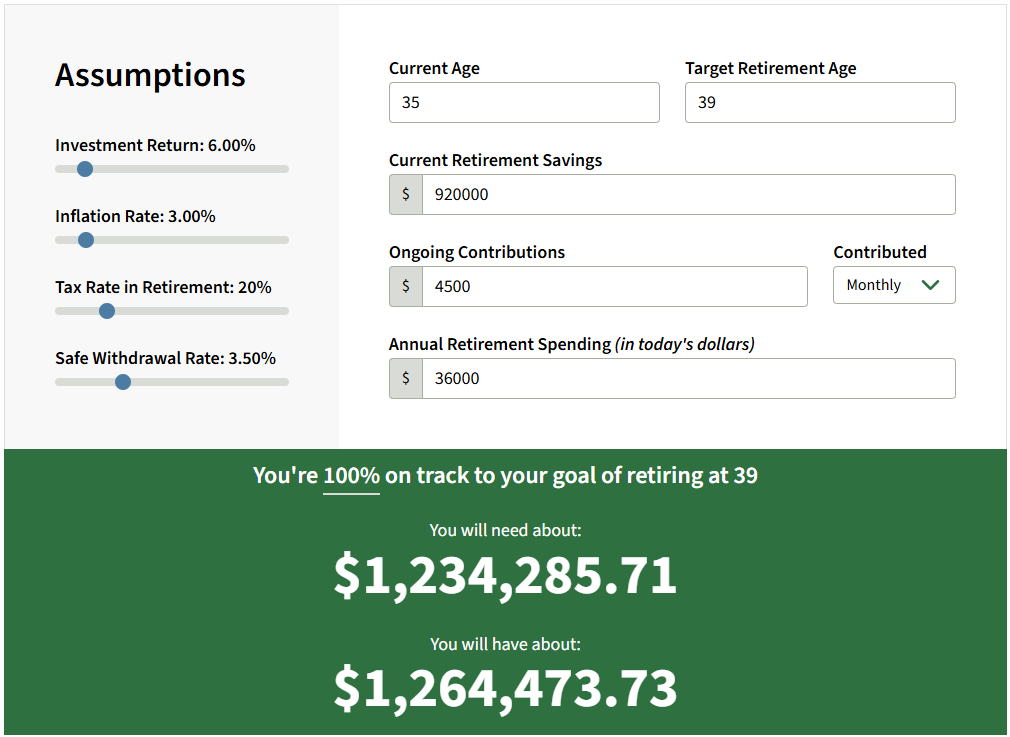Click the Safe Withdrawal Rate slider handle

click(x=123, y=382)
